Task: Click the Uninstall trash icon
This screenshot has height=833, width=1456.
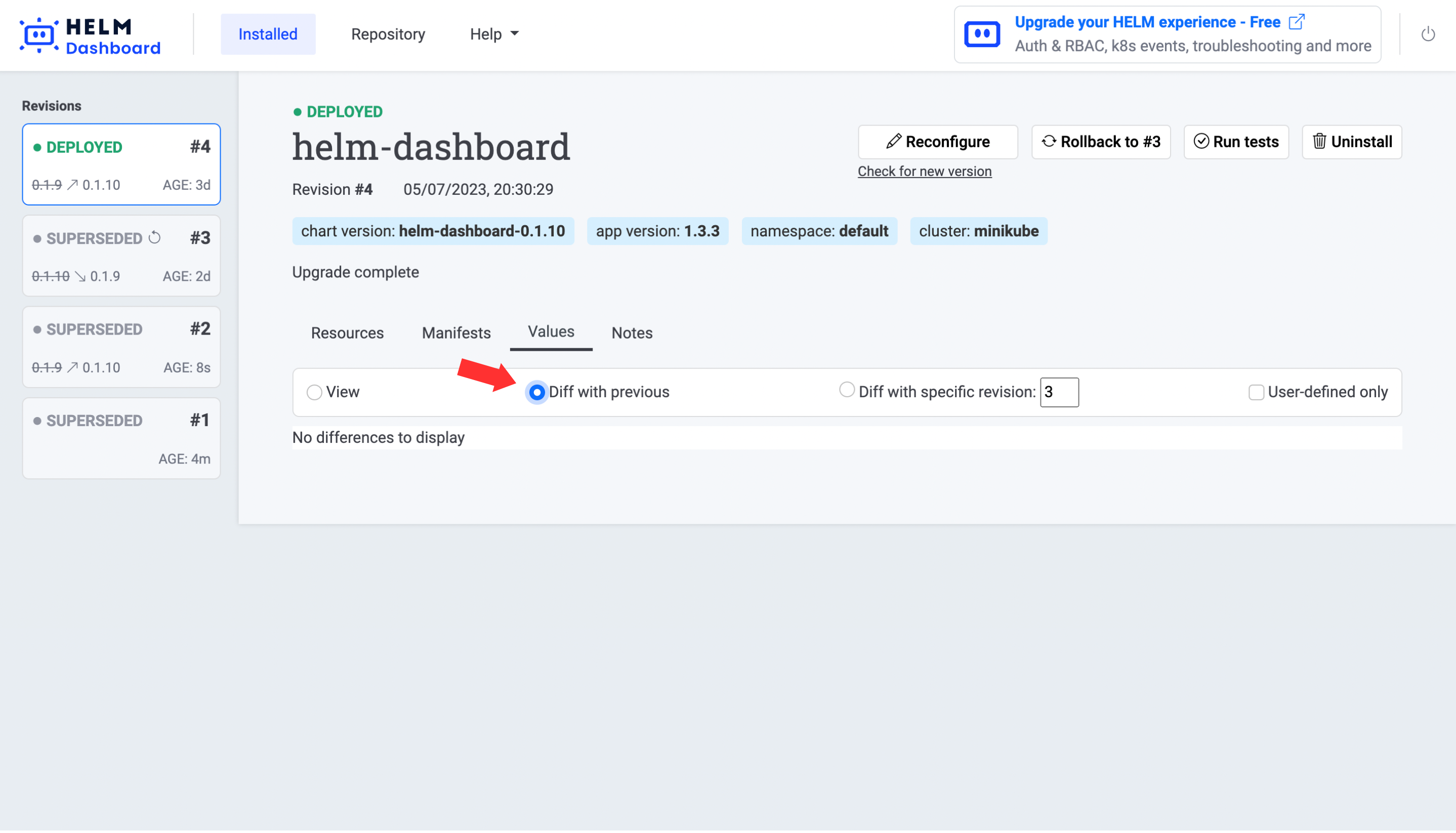Action: [x=1319, y=141]
